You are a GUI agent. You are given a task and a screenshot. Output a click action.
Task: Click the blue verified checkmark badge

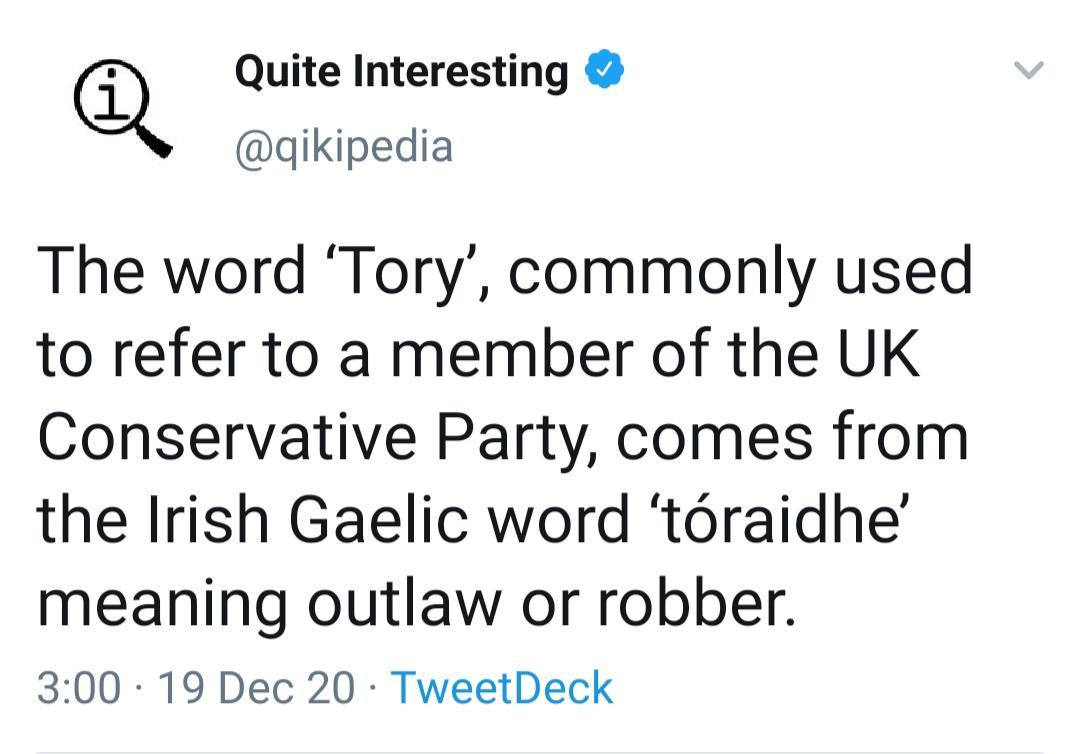[x=605, y=72]
